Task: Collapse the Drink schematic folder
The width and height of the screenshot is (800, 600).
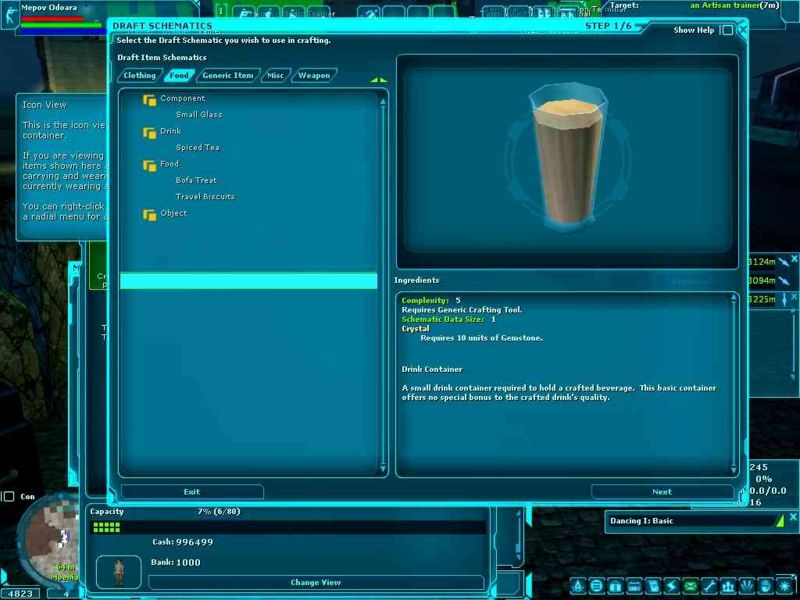Action: (149, 132)
